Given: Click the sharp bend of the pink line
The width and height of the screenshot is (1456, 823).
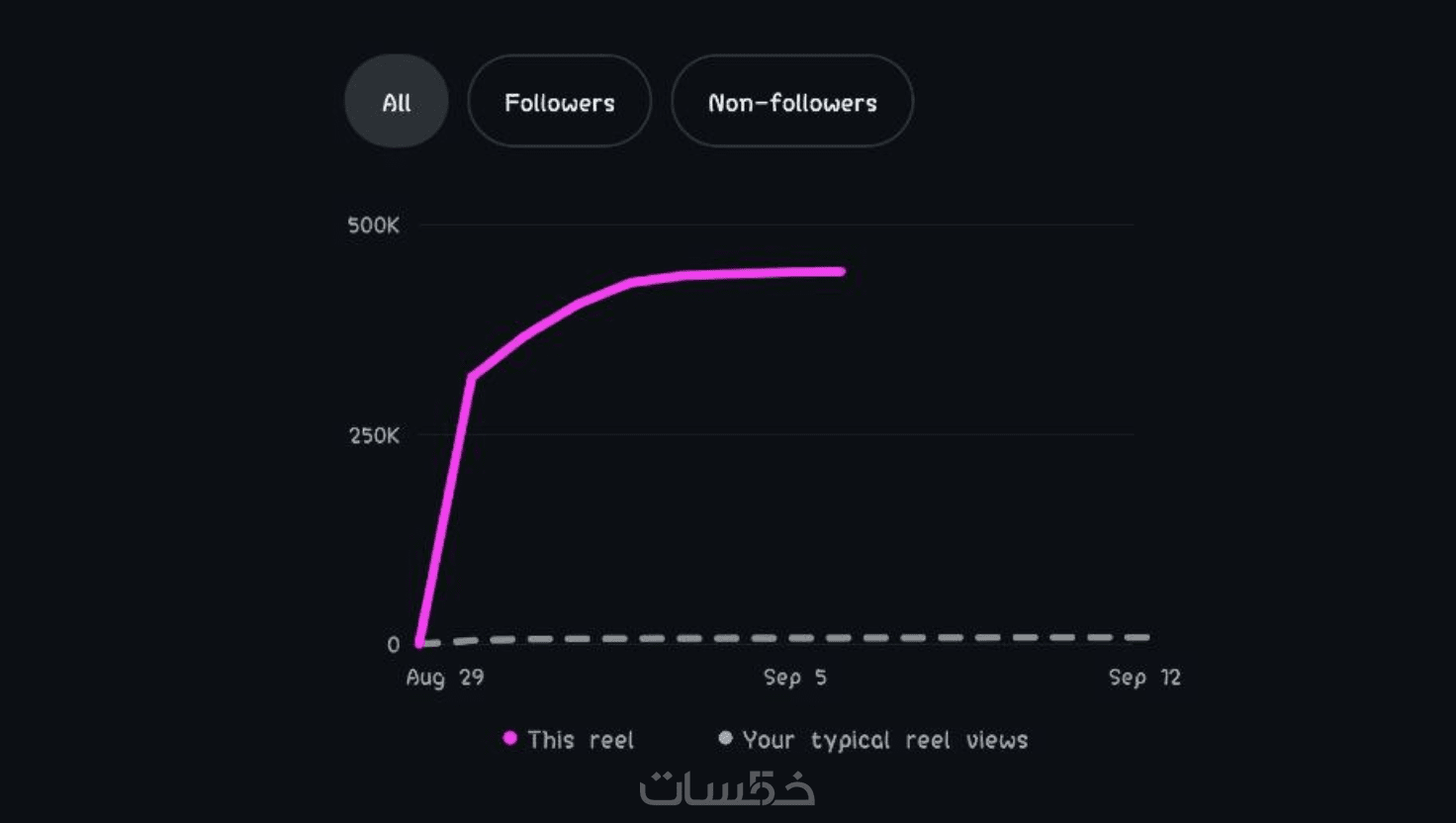Looking at the screenshot, I should (471, 377).
